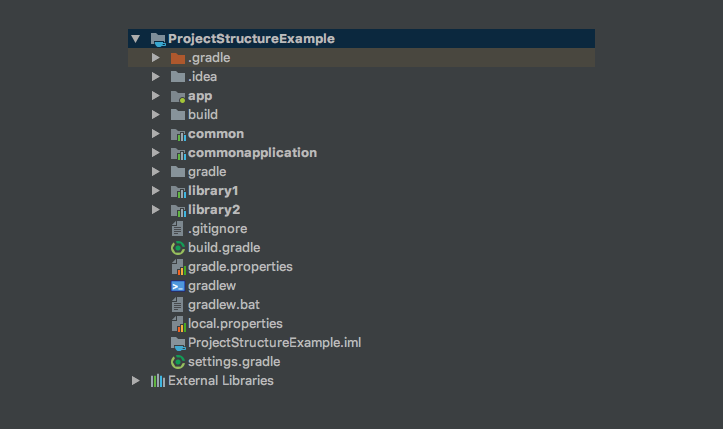
Task: Collapse the ProjectStructureExample root node
Action: [x=136, y=39]
